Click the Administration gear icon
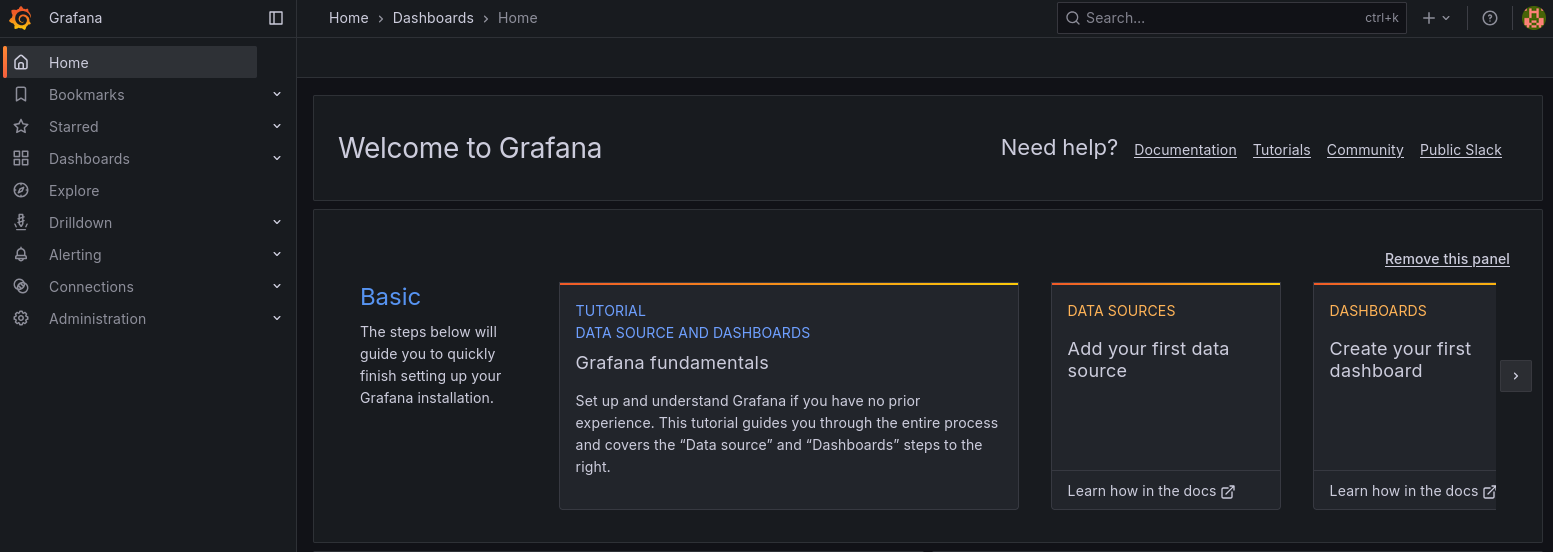The height and width of the screenshot is (552, 1553). pyautogui.click(x=21, y=319)
